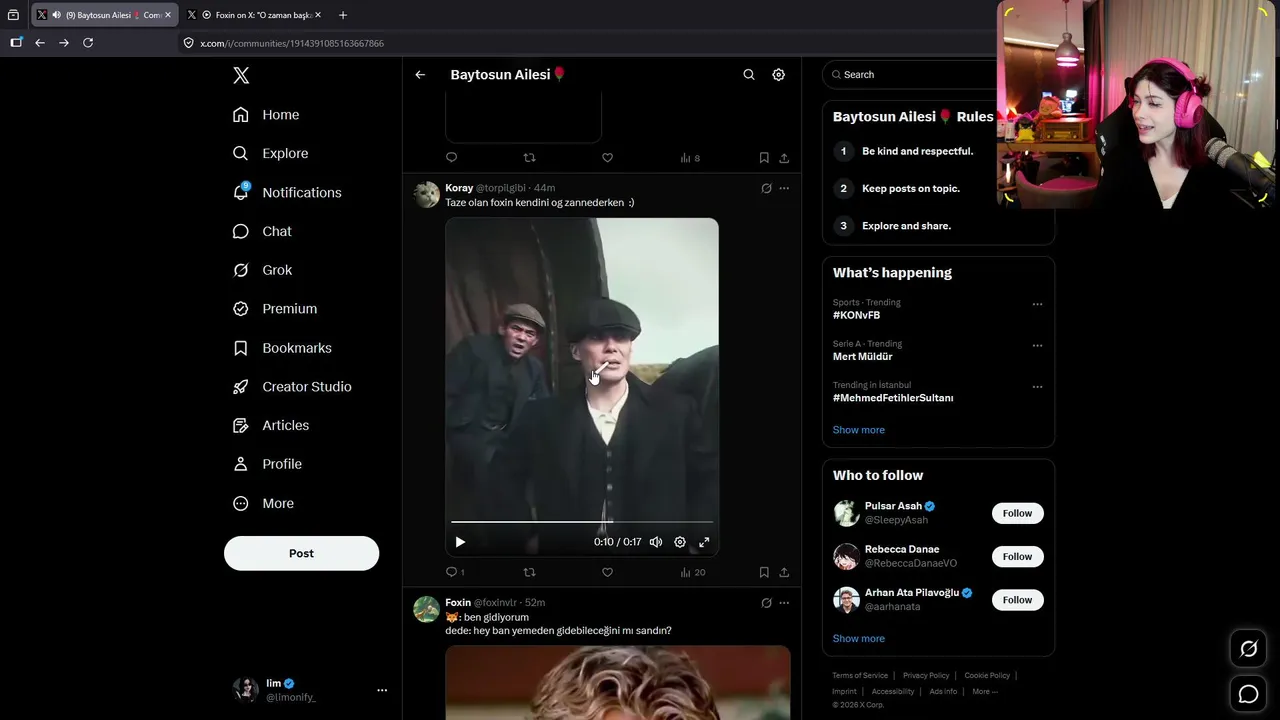Reload the page in browser toolbar
This screenshot has width=1280, height=720.
88,43
